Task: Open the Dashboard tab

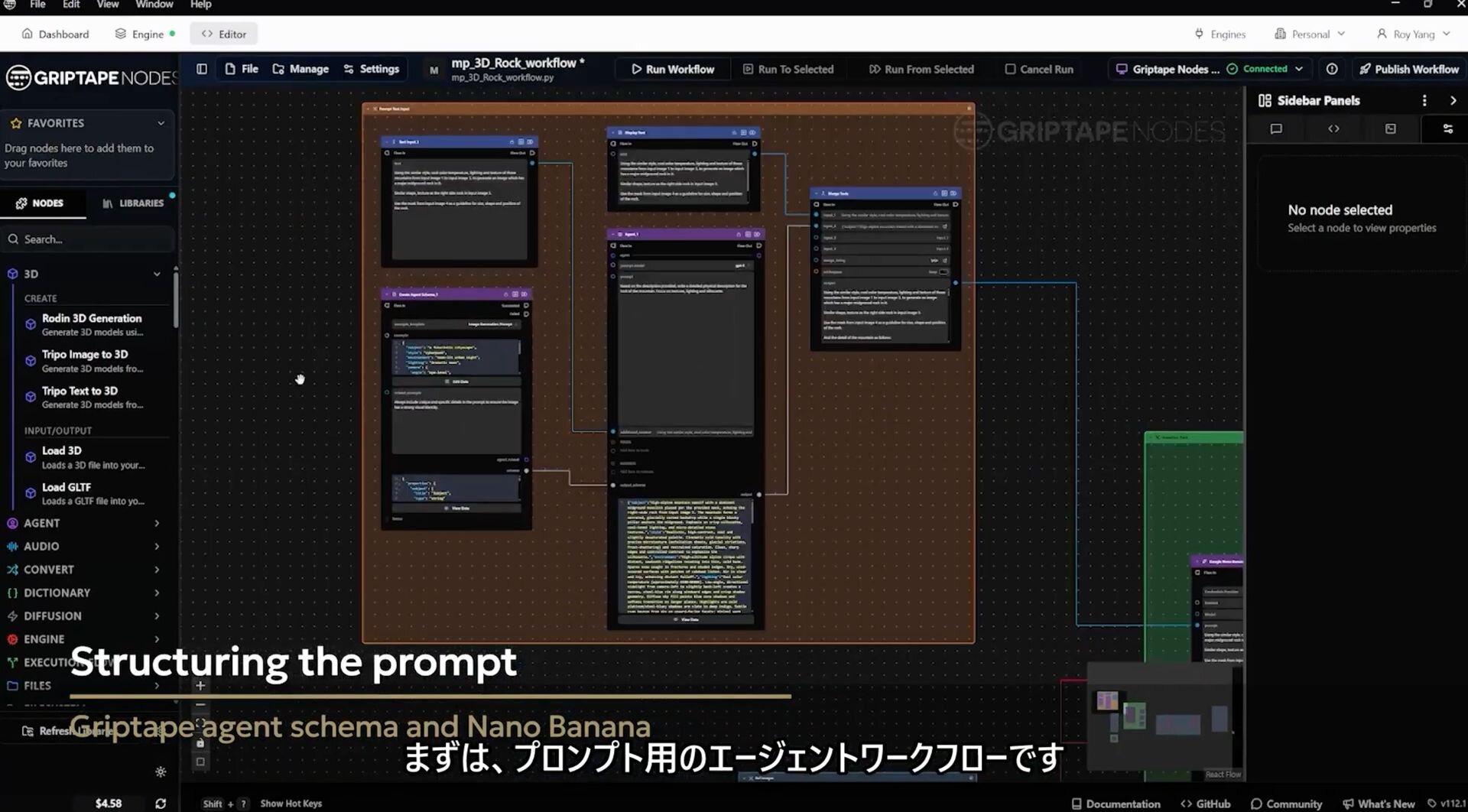Action: (55, 34)
